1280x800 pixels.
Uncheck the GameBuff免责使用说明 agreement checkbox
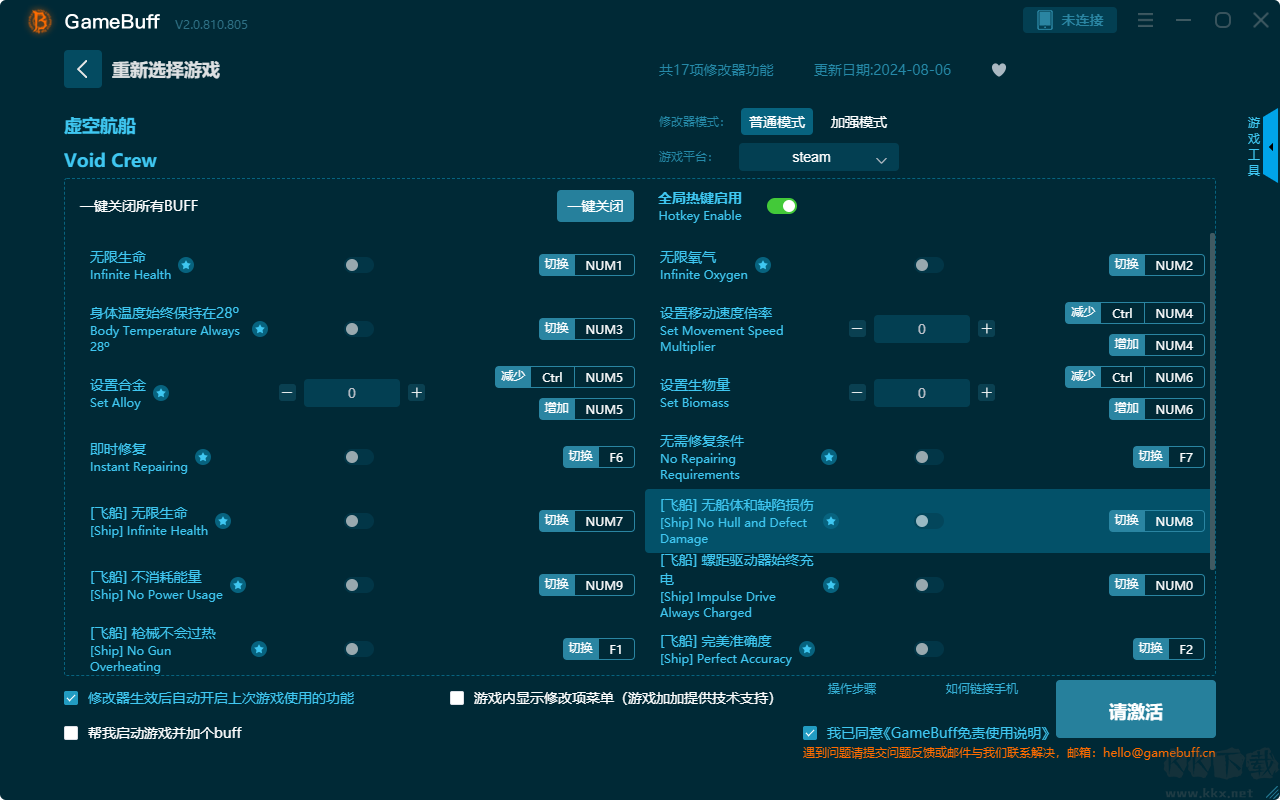tap(810, 733)
